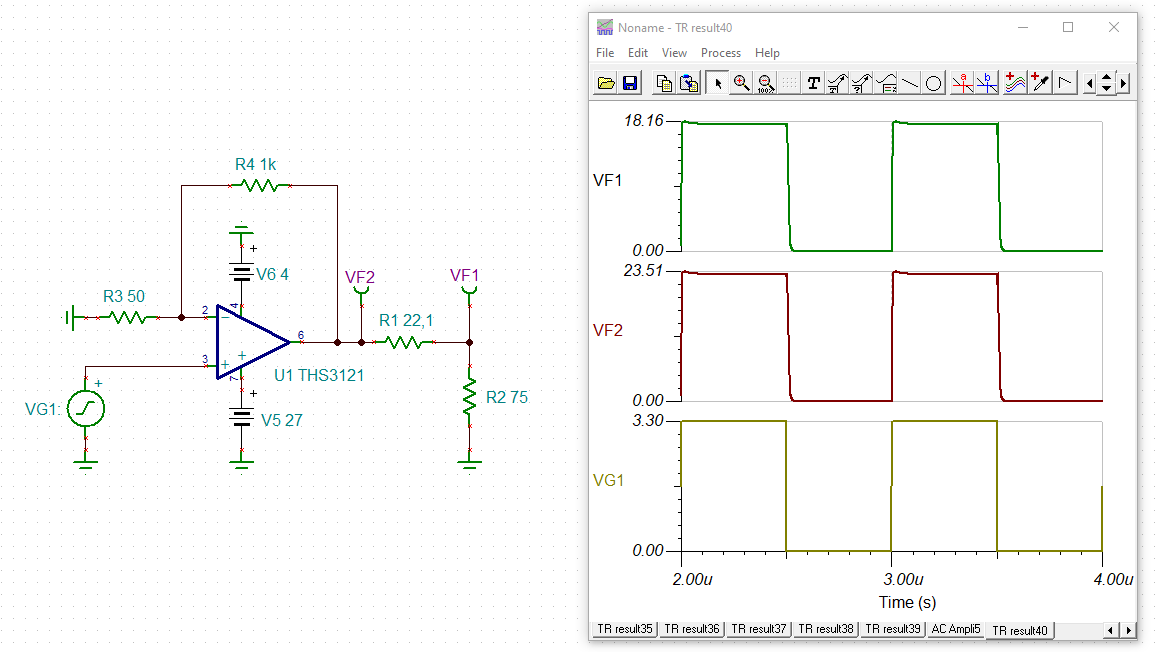
Task: Click the curve tool with question mark
Action: point(862,83)
